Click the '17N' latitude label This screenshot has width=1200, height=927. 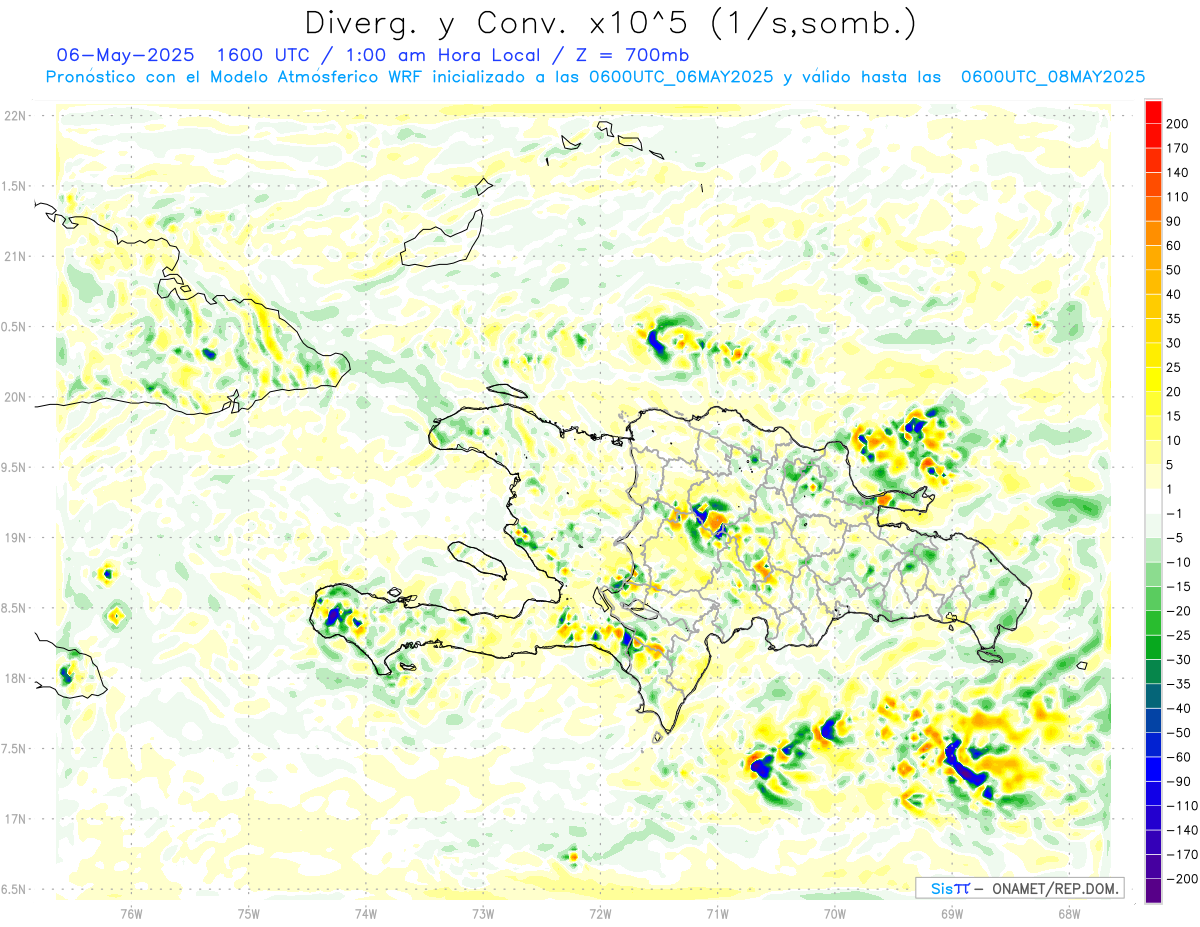click(x=15, y=819)
